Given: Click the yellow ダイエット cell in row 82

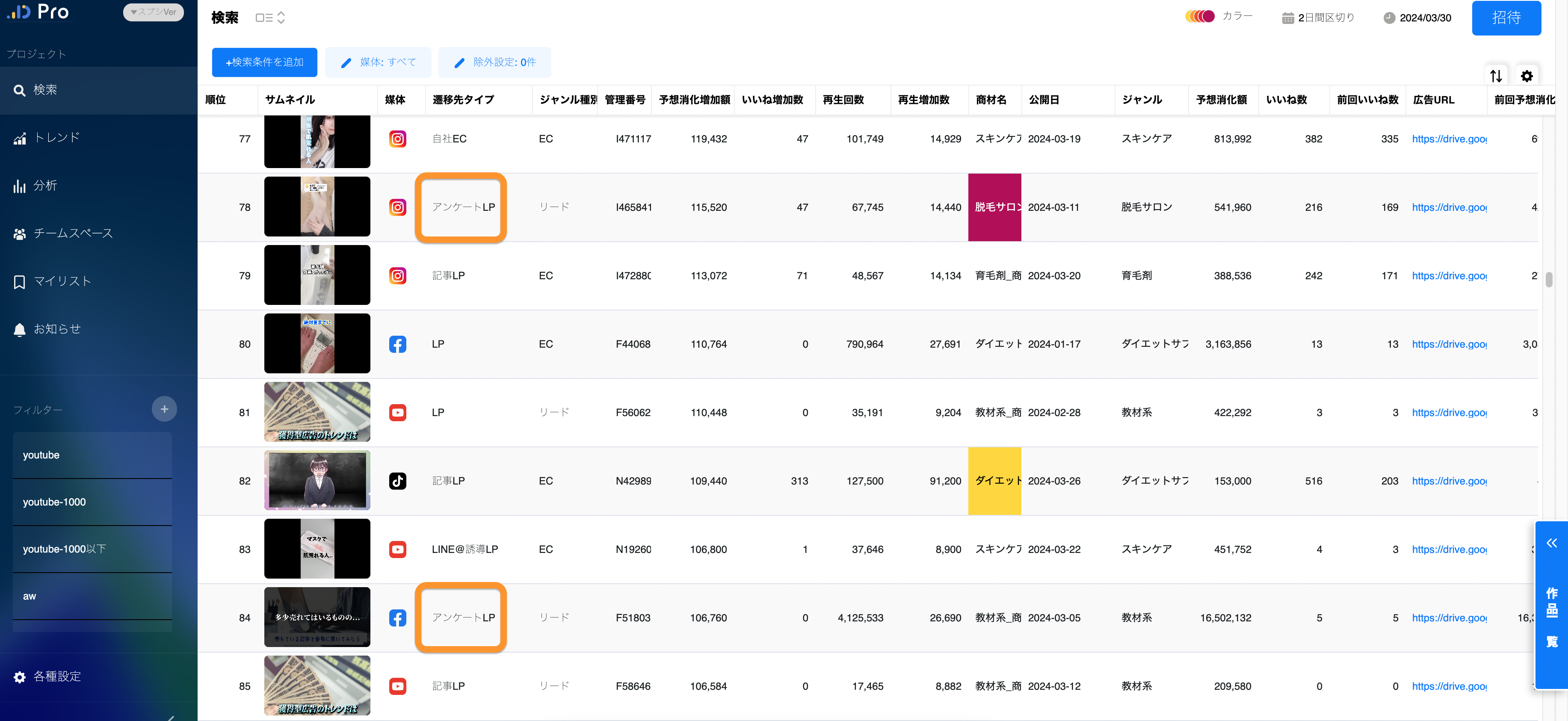Looking at the screenshot, I should click(x=994, y=481).
